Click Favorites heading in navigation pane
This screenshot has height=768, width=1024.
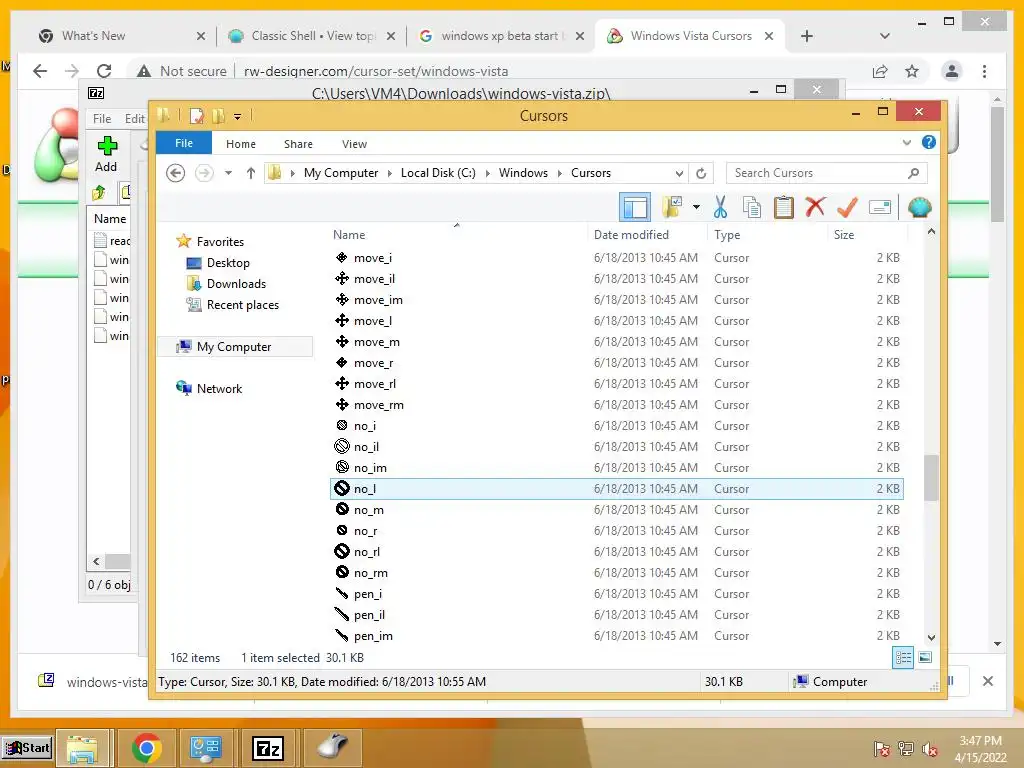pos(220,242)
